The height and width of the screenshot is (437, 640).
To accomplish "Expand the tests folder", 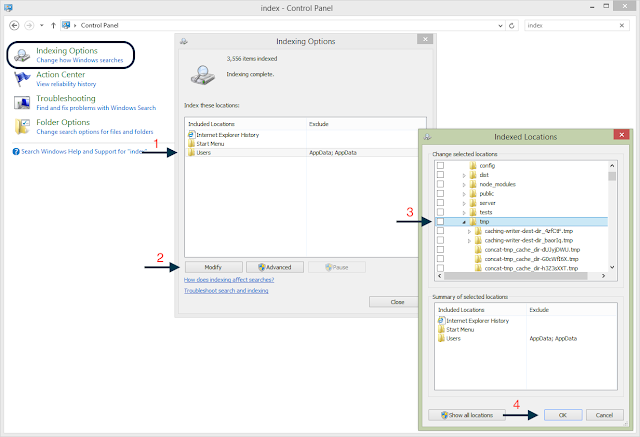I will [464, 213].
